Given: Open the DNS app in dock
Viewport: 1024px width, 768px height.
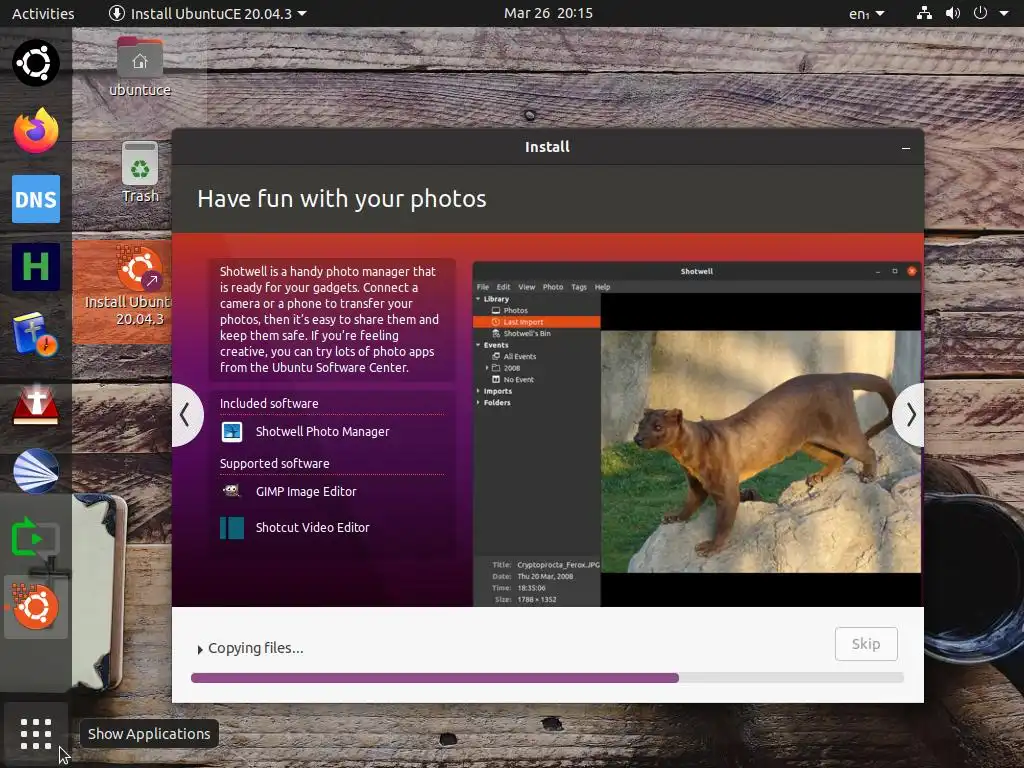Looking at the screenshot, I should [36, 199].
